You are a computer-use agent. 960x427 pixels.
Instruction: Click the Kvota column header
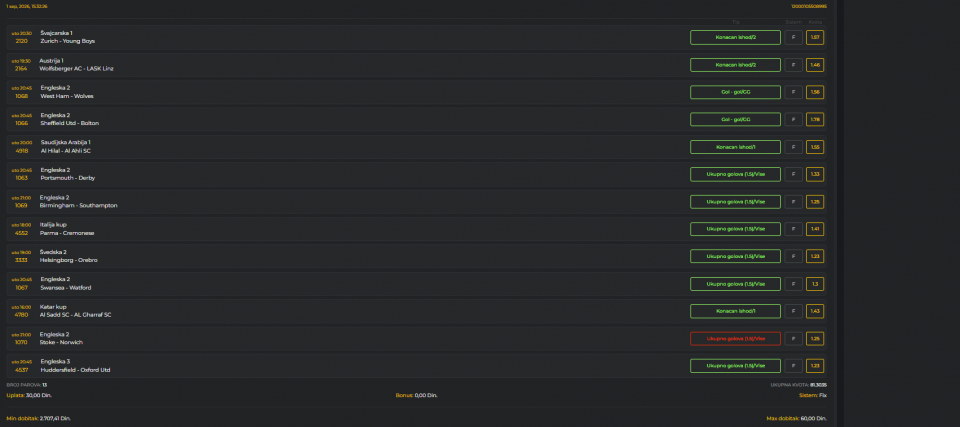(815, 22)
